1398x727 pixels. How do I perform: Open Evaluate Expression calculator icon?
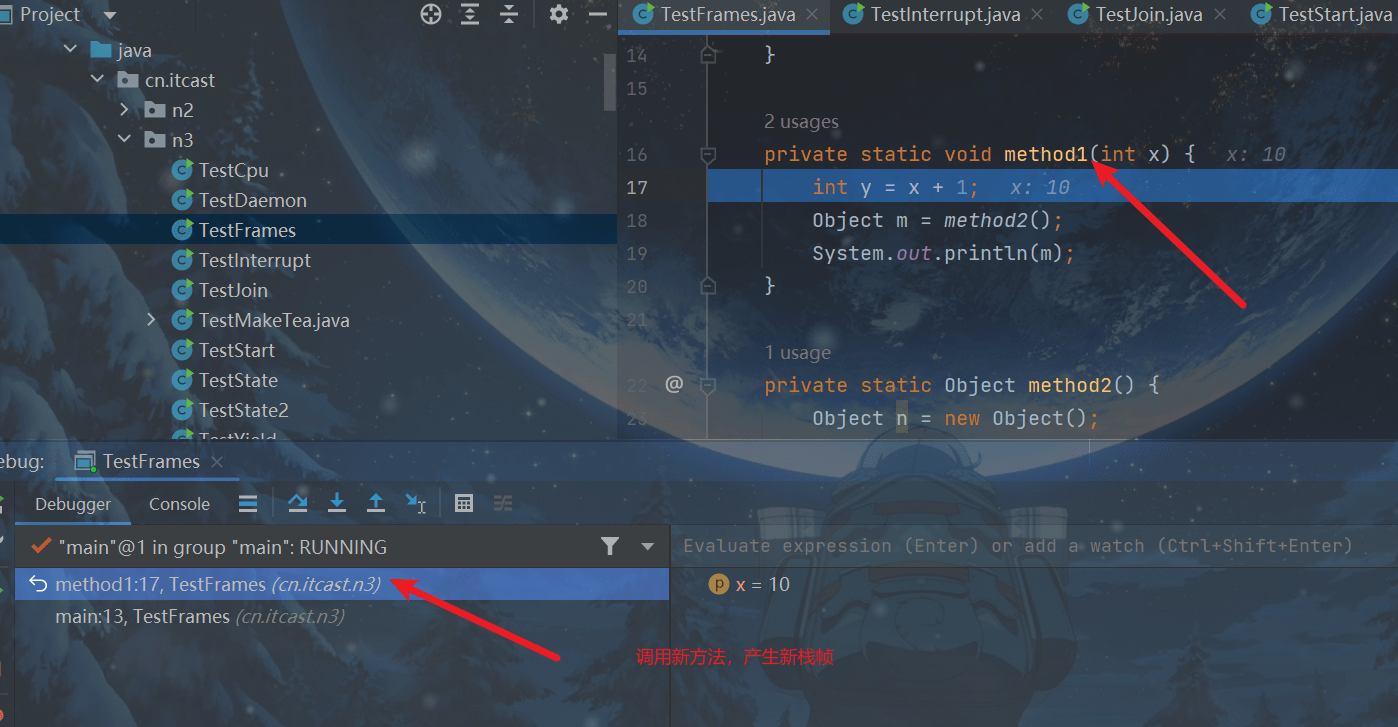(x=464, y=503)
